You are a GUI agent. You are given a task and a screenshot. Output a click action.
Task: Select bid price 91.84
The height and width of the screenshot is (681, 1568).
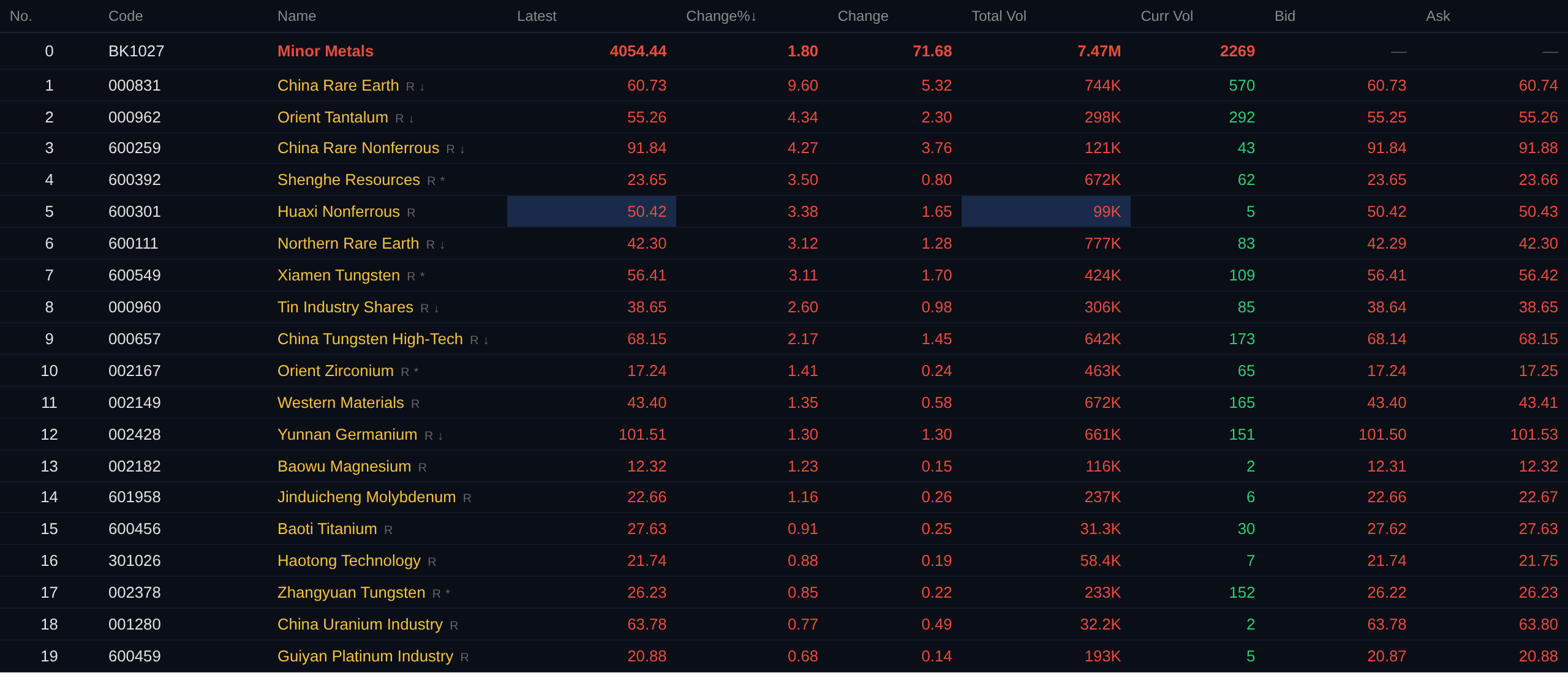[1387, 148]
